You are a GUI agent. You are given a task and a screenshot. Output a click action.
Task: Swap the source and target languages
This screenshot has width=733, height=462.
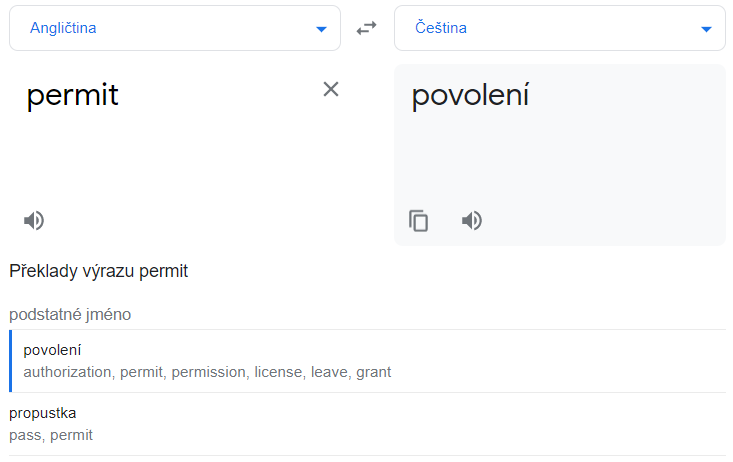coord(367,28)
